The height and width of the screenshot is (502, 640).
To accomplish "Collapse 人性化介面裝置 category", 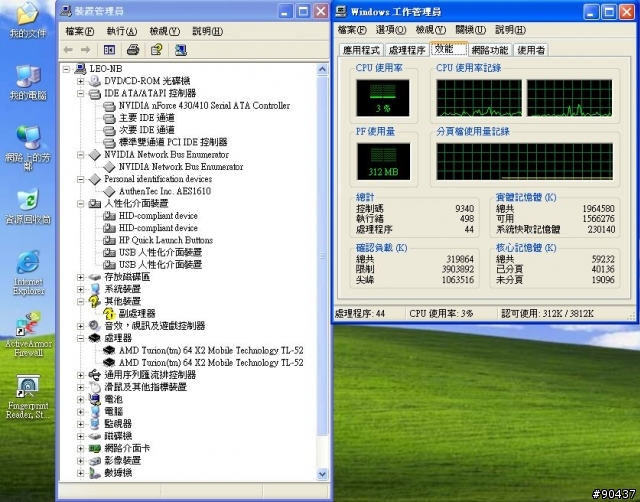I will [x=80, y=204].
